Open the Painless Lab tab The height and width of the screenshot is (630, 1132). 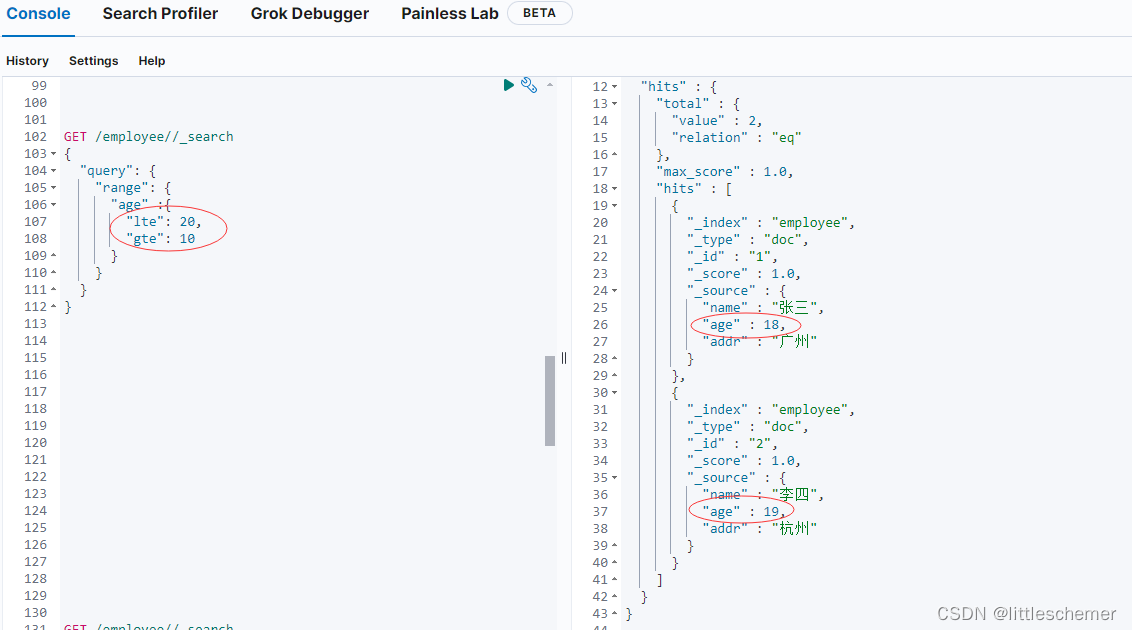point(449,14)
